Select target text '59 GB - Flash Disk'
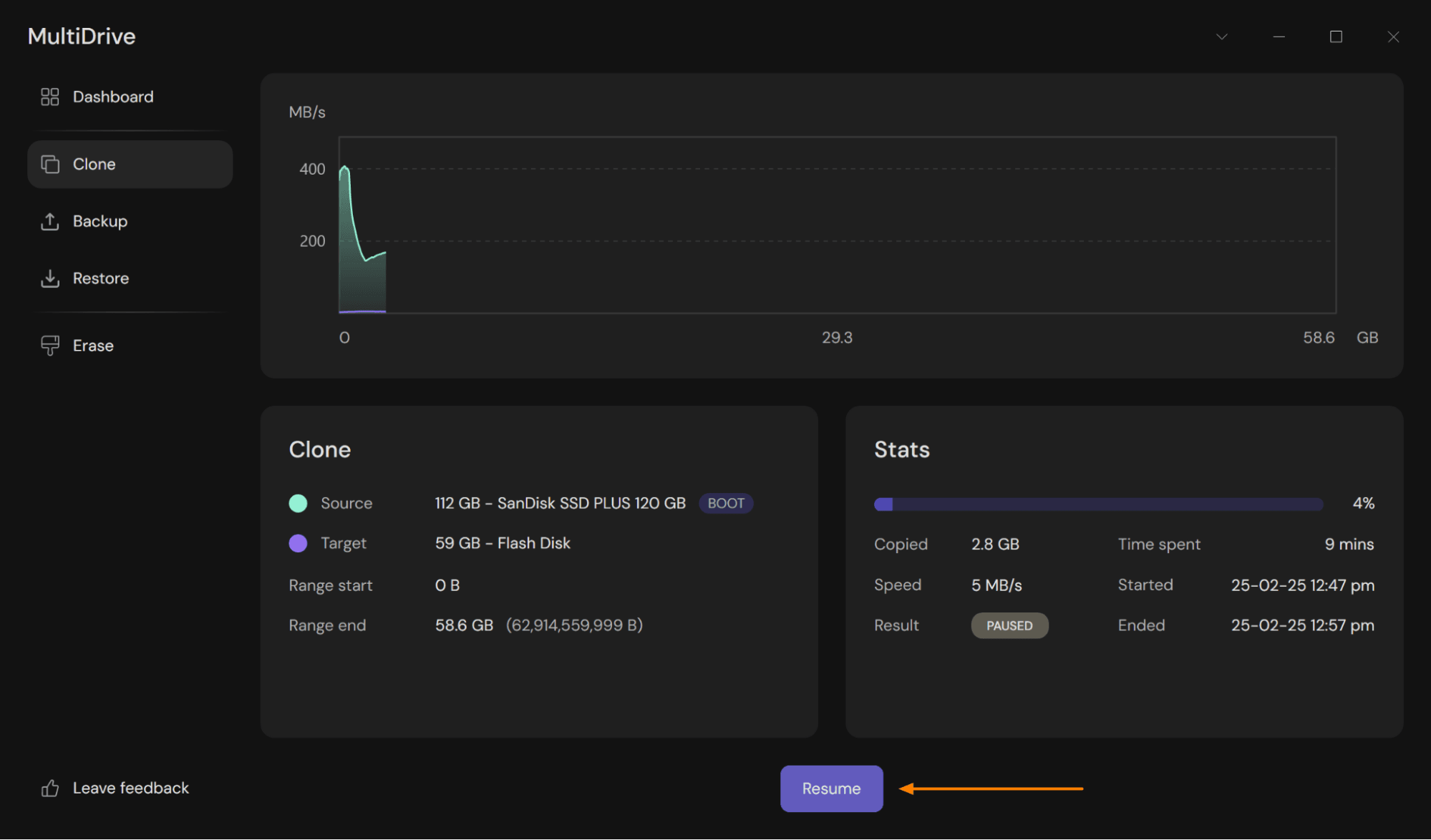The image size is (1431, 840). click(x=503, y=543)
